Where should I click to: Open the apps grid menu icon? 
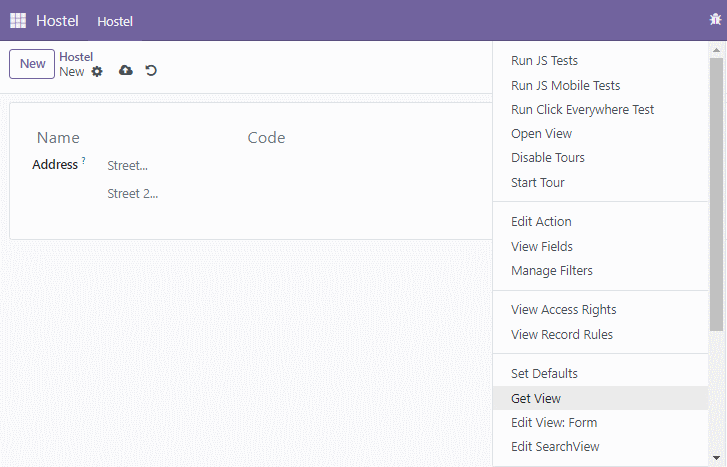coord(18,20)
